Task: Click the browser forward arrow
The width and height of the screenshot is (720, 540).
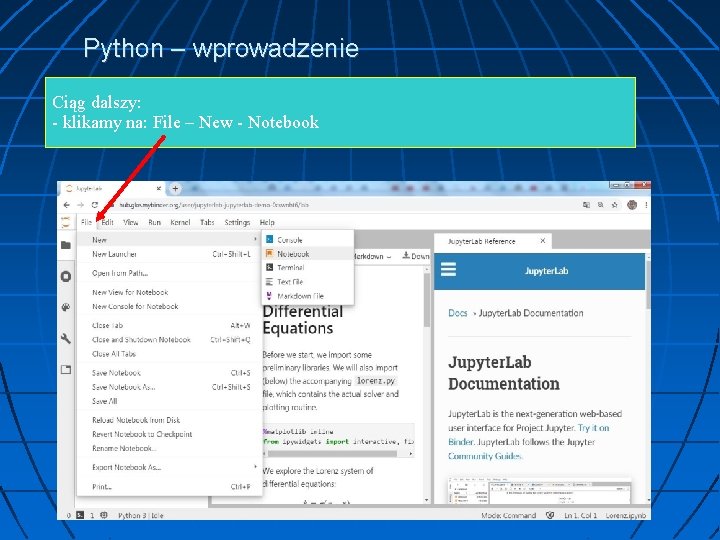Action: tap(81, 205)
